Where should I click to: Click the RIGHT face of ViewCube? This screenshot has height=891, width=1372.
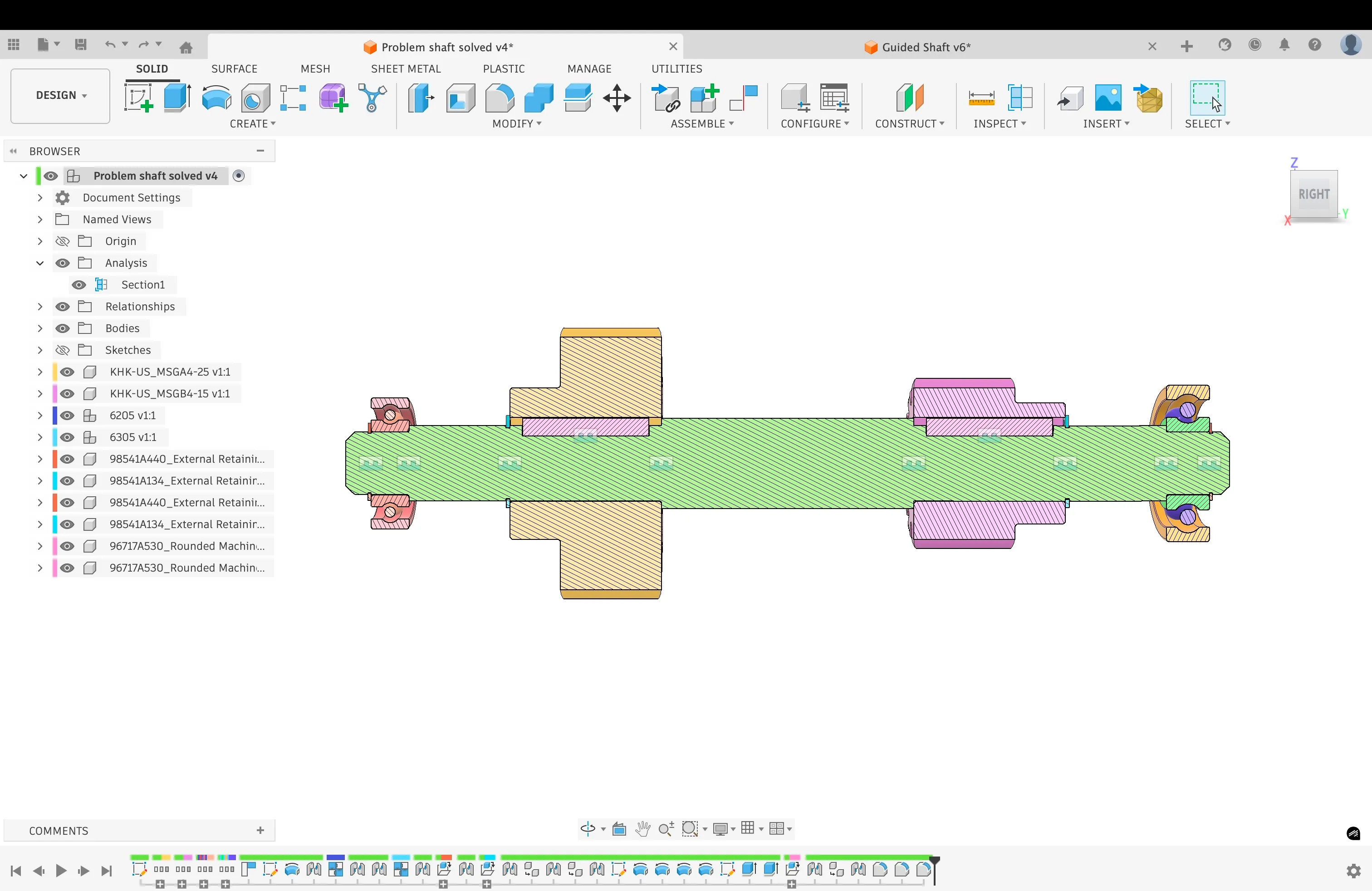1314,194
